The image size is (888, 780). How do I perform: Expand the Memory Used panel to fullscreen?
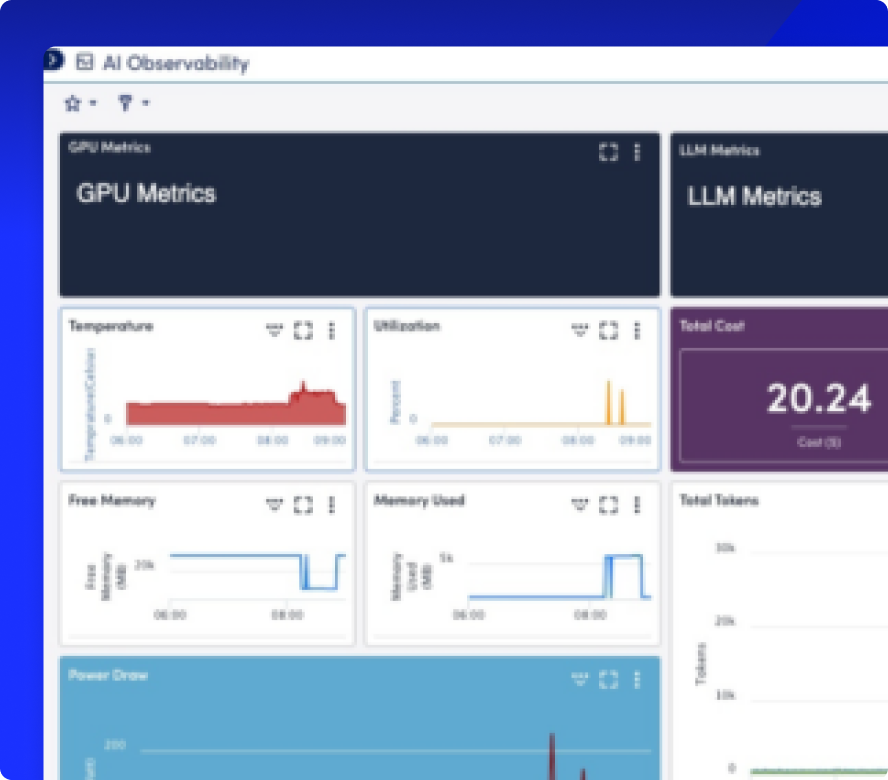click(608, 504)
